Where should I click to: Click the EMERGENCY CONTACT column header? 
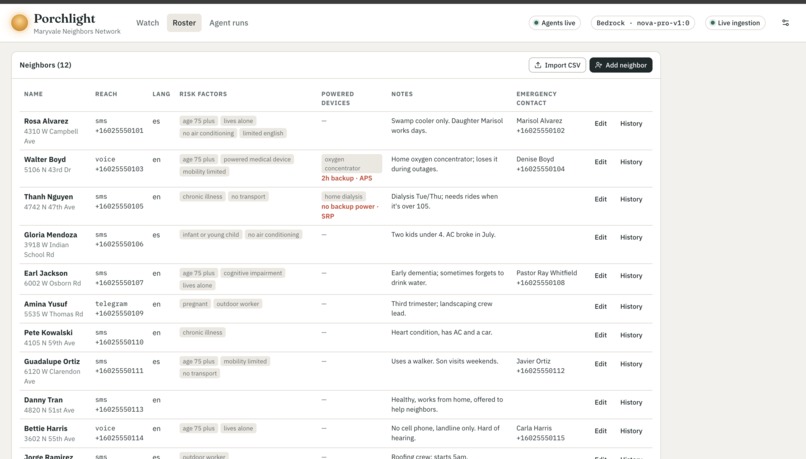536,99
